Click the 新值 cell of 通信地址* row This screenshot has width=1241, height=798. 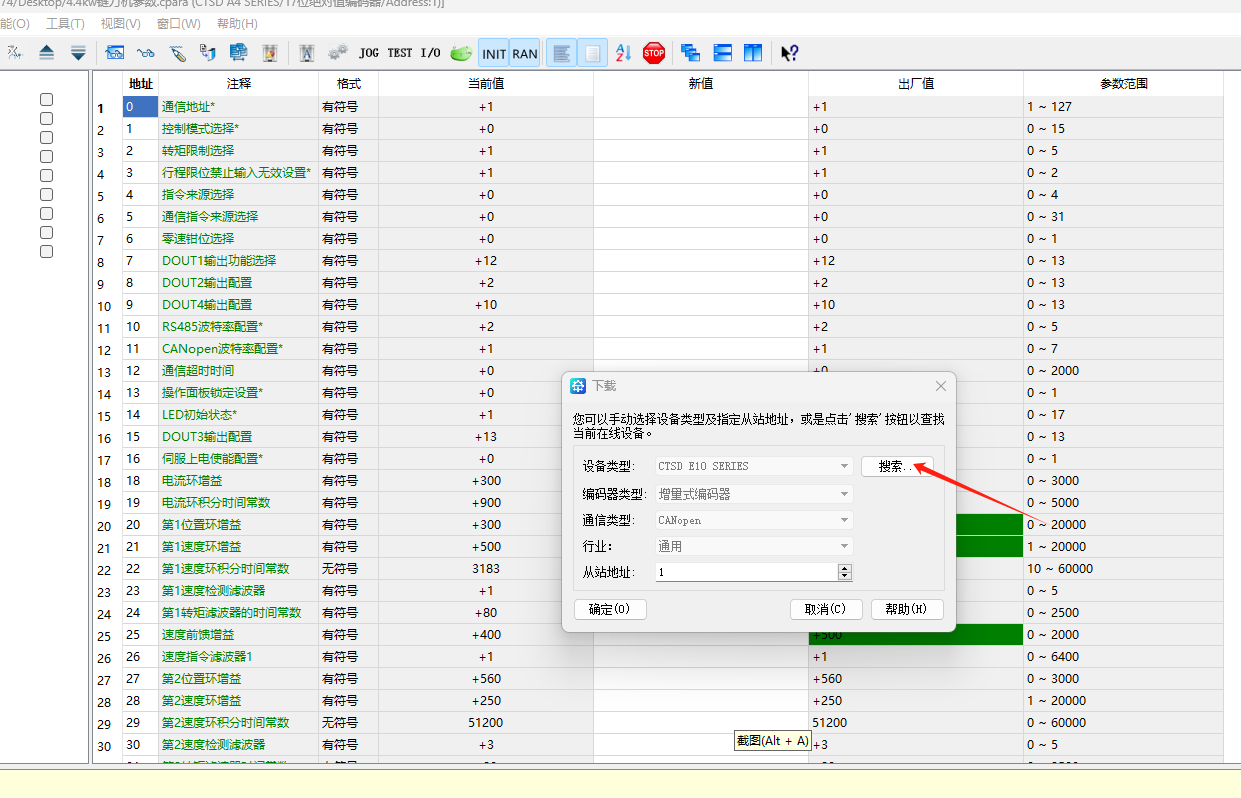(701, 106)
